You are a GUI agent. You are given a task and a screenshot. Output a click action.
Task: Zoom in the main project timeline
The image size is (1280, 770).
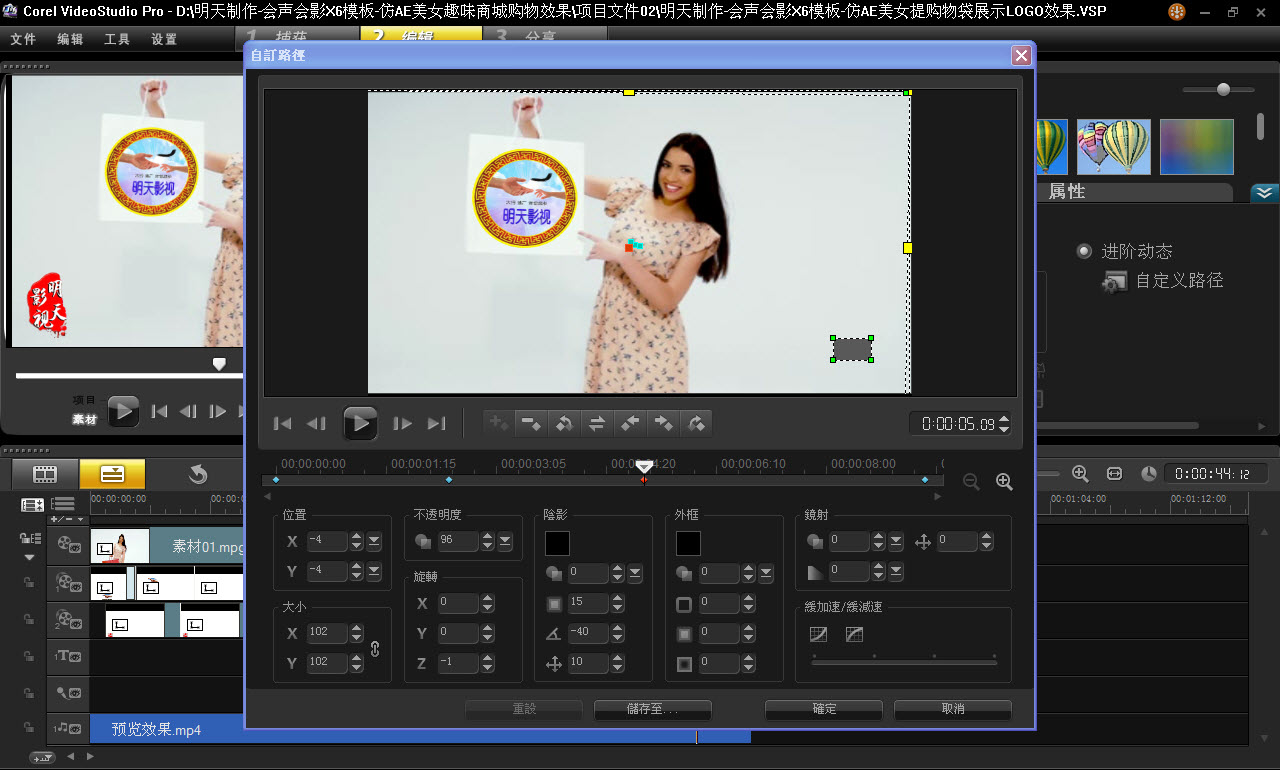tap(1080, 474)
